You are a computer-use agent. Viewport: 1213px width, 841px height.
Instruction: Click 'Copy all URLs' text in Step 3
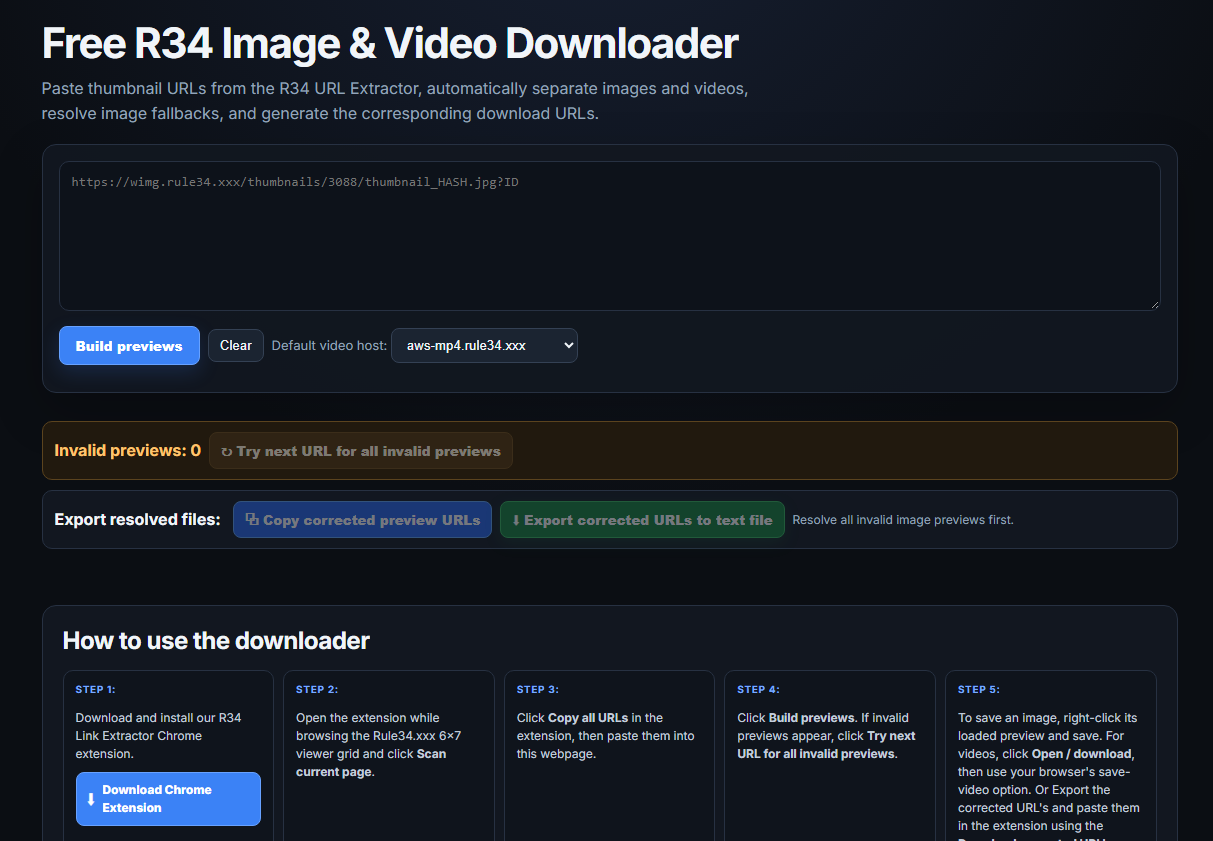588,718
